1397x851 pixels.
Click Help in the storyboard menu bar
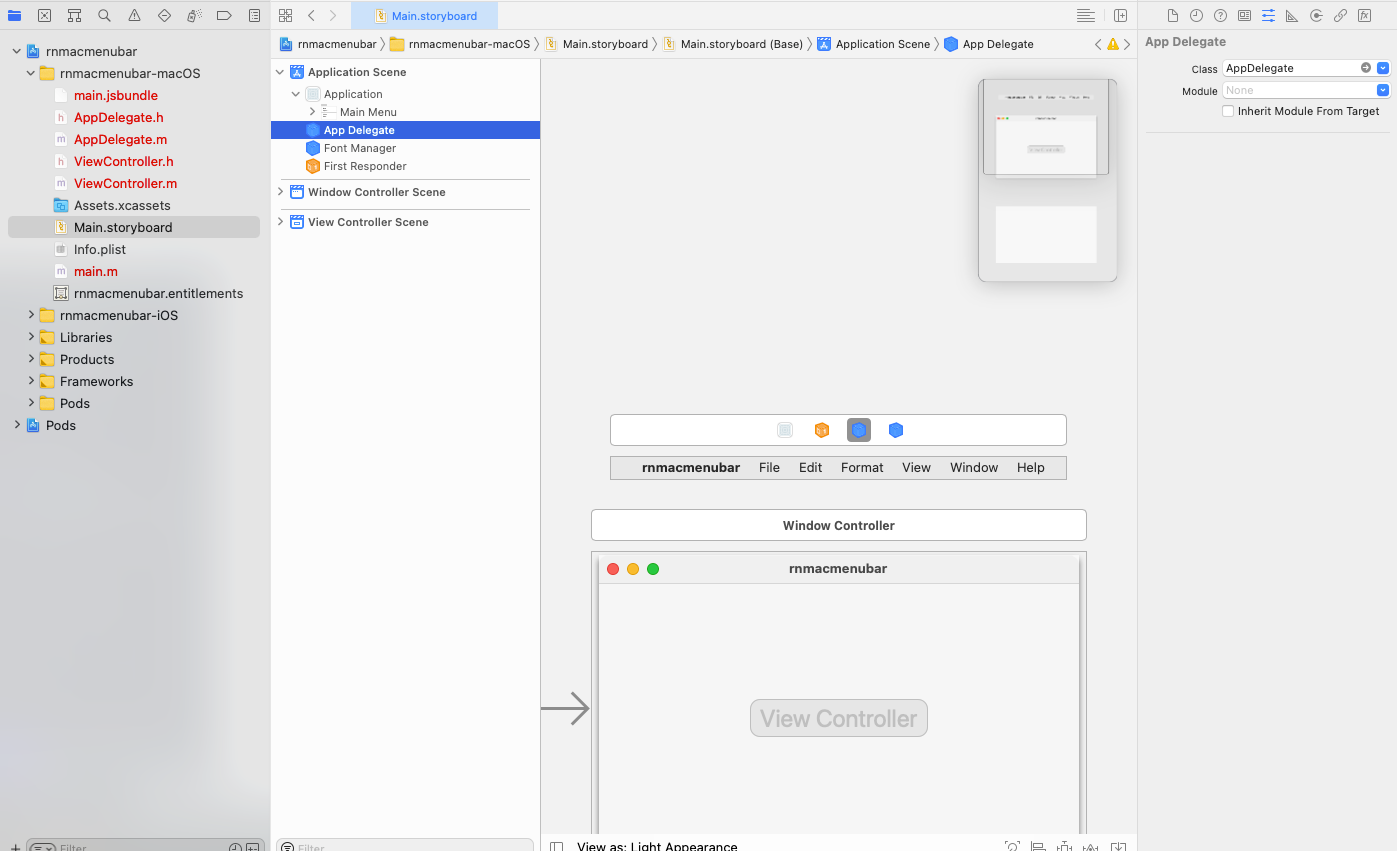[x=1030, y=467]
